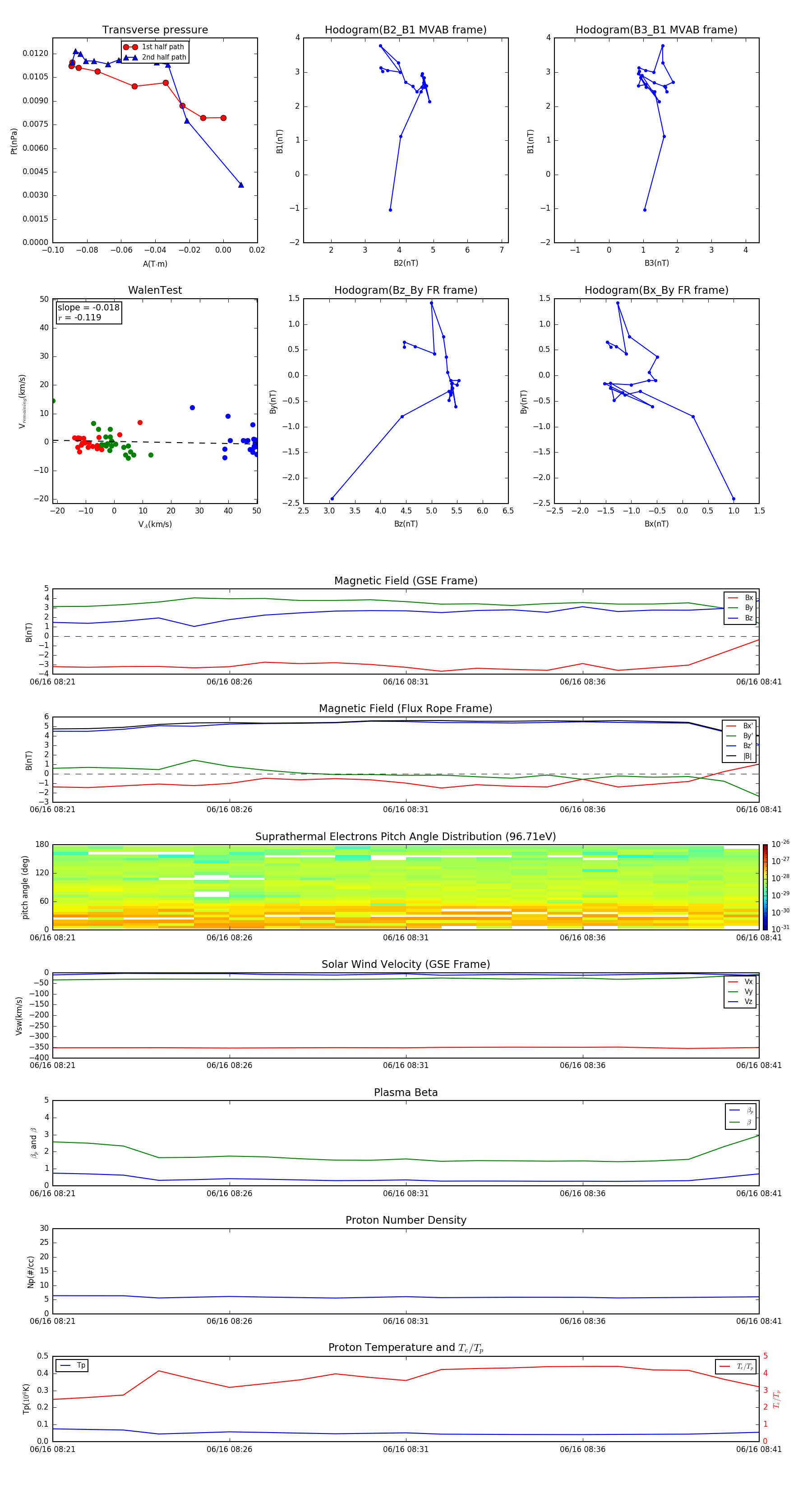The image size is (812, 1489).
Task: Click the 'Vsw(km/s)' y-axis label
Action: pos(18,1016)
